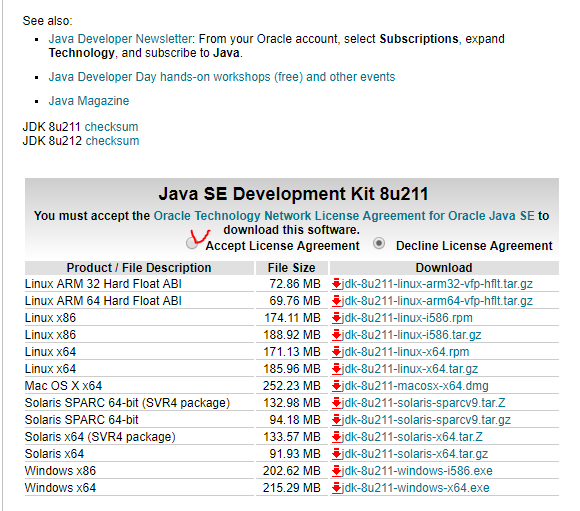Click the 185.96 MB file size cell
This screenshot has width=580, height=511.
point(292,369)
